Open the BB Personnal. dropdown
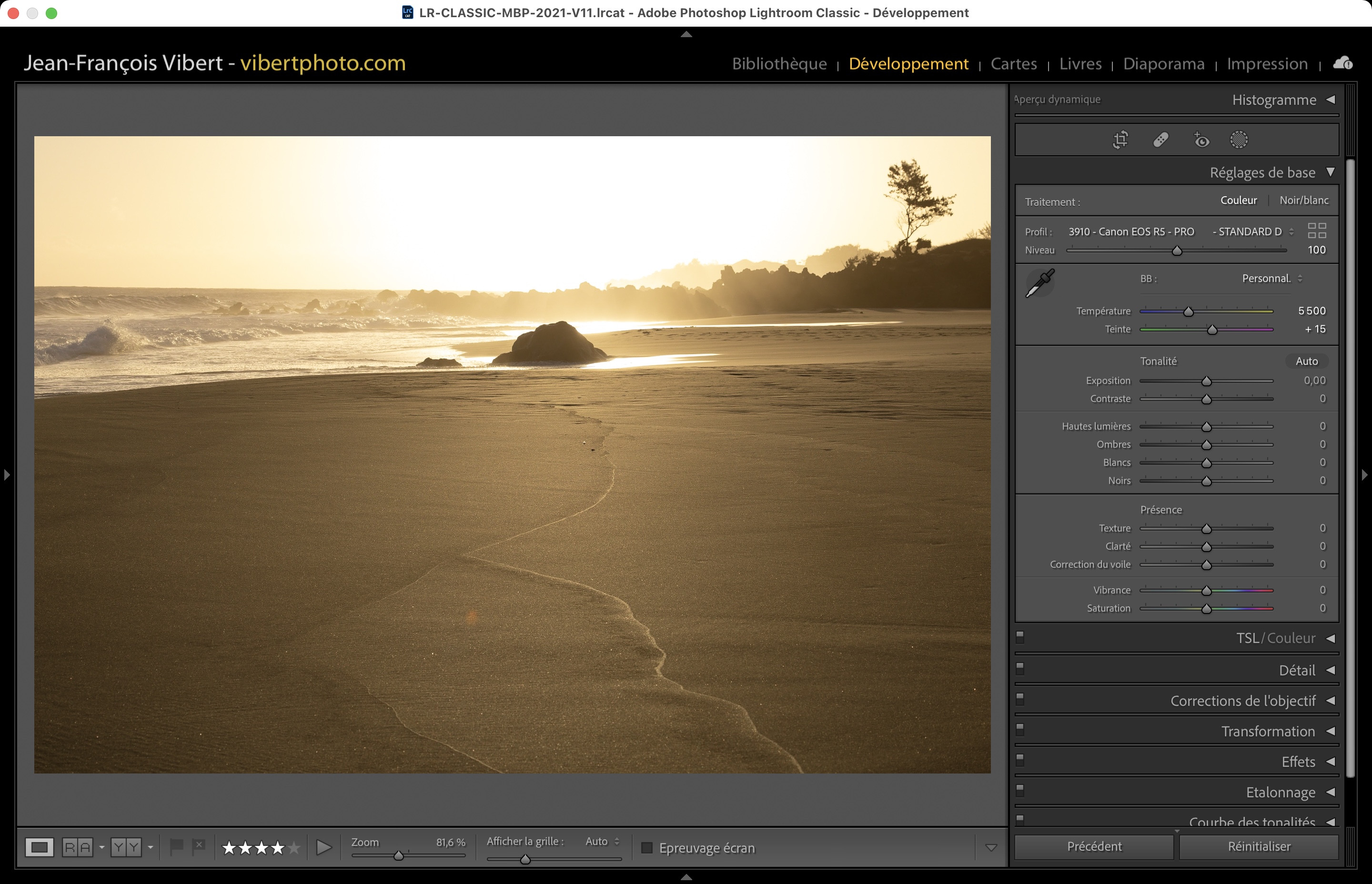Image resolution: width=1372 pixels, height=884 pixels. (x=1271, y=279)
